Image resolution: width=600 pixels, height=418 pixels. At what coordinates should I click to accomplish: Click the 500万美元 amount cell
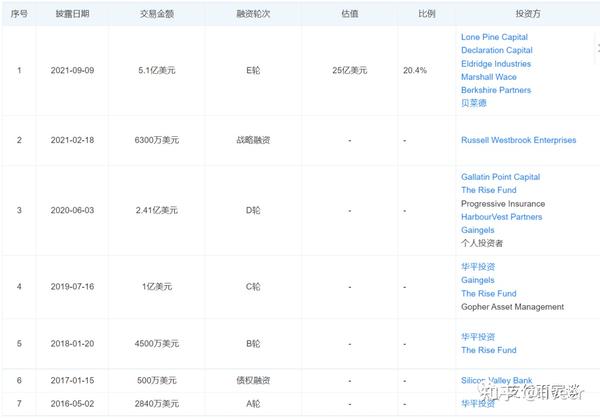157,380
